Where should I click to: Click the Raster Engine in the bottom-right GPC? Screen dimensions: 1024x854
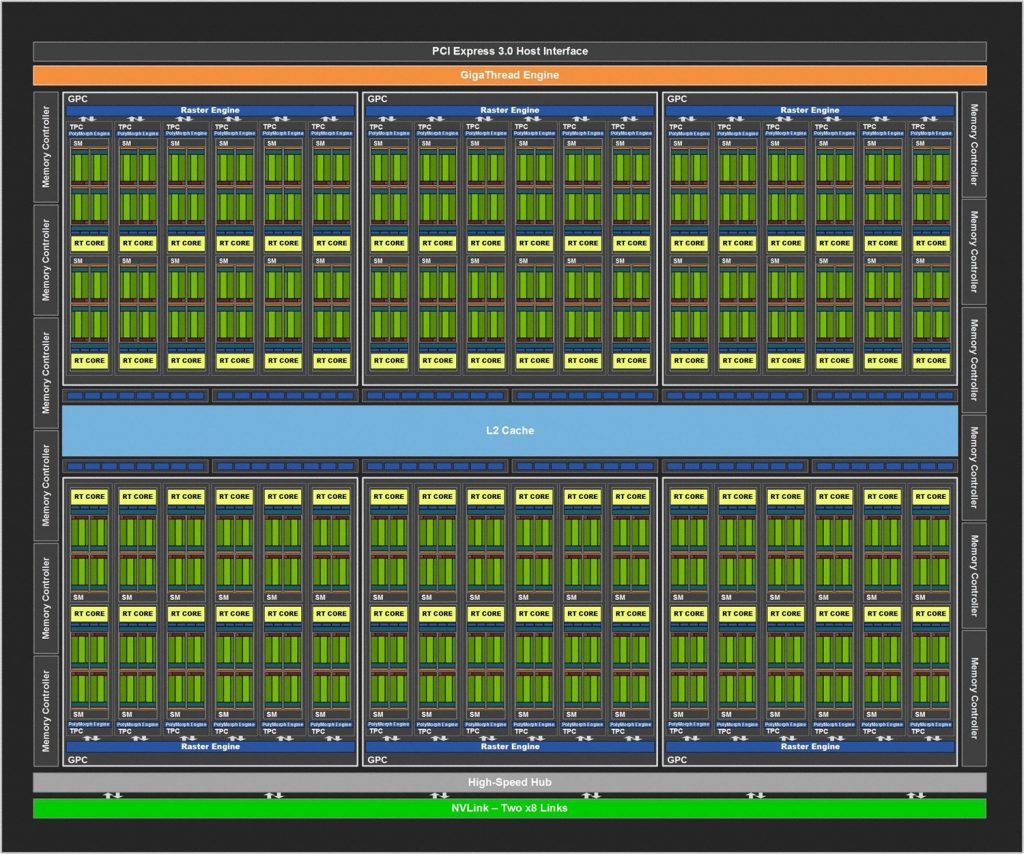pyautogui.click(x=810, y=746)
